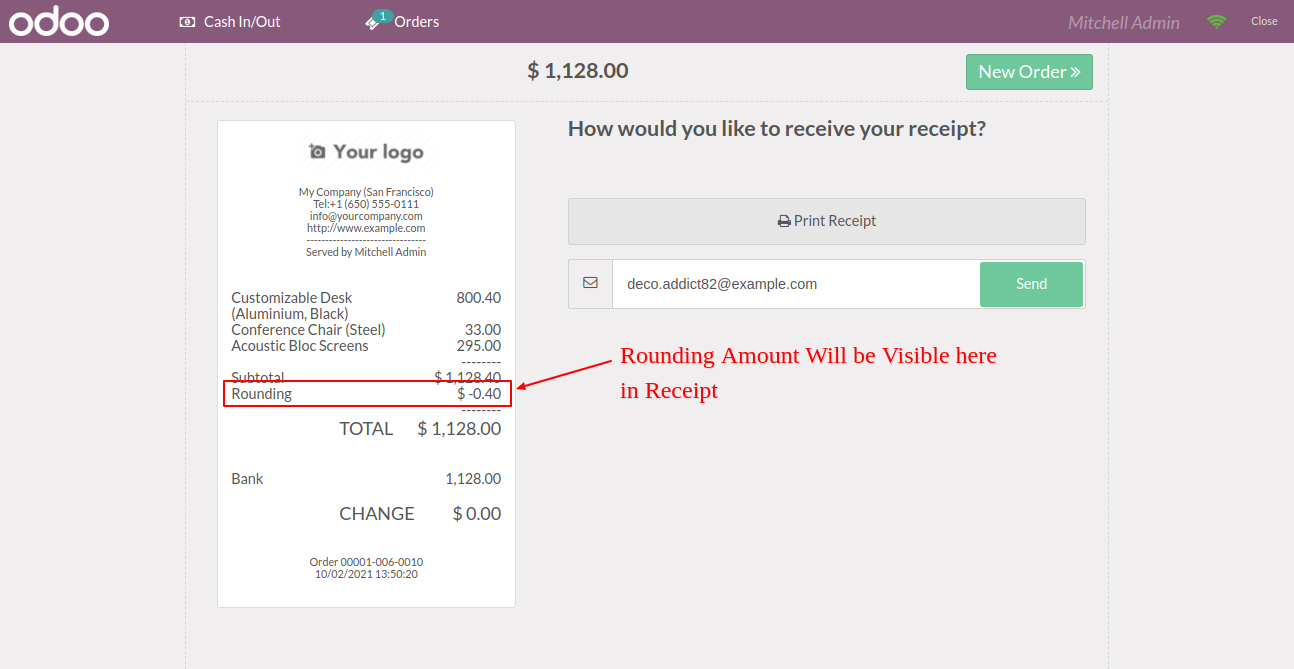
Task: Click the Customizable Desk receipt line
Action: point(366,305)
